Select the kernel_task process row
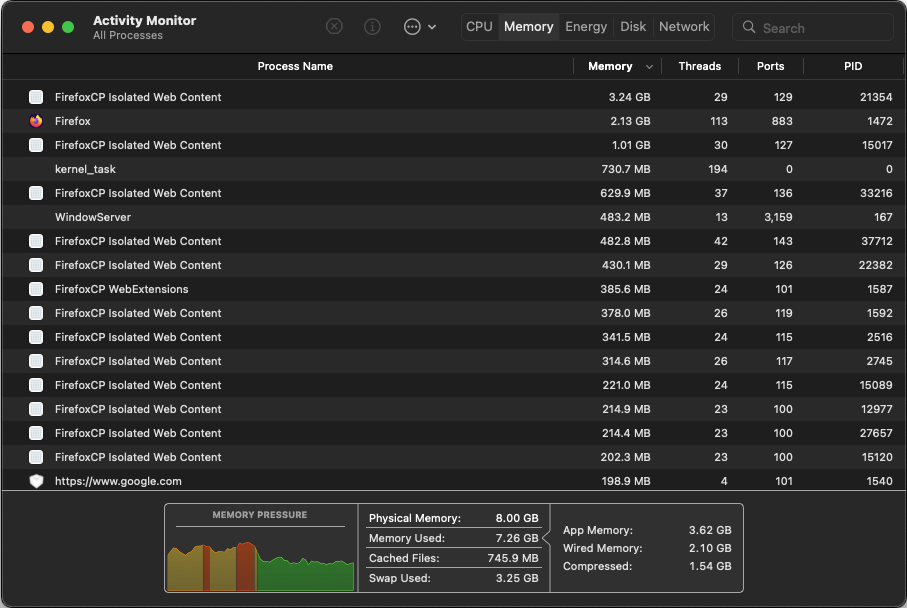Image resolution: width=907 pixels, height=608 pixels. 454,169
